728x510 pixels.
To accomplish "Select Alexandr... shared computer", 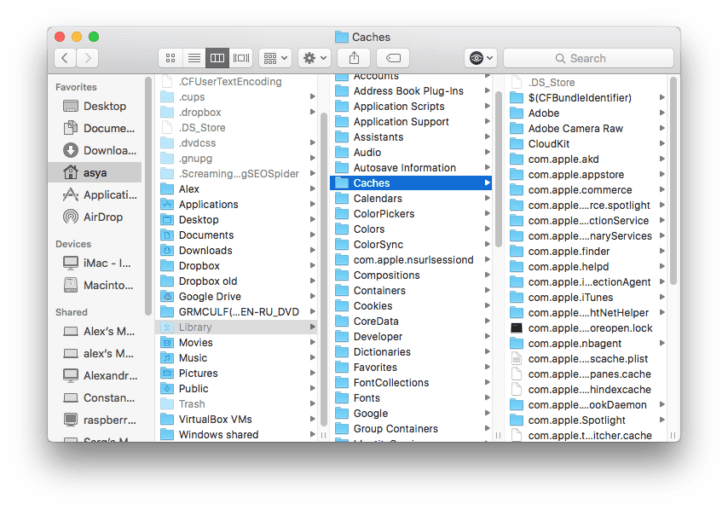I will coord(95,375).
